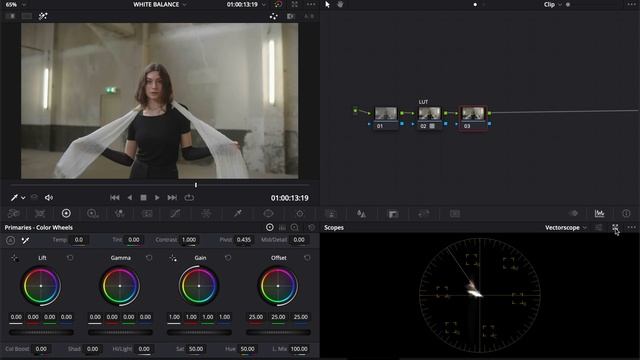Toggle viewer loop playback
This screenshot has height=360, width=640.
189,198
